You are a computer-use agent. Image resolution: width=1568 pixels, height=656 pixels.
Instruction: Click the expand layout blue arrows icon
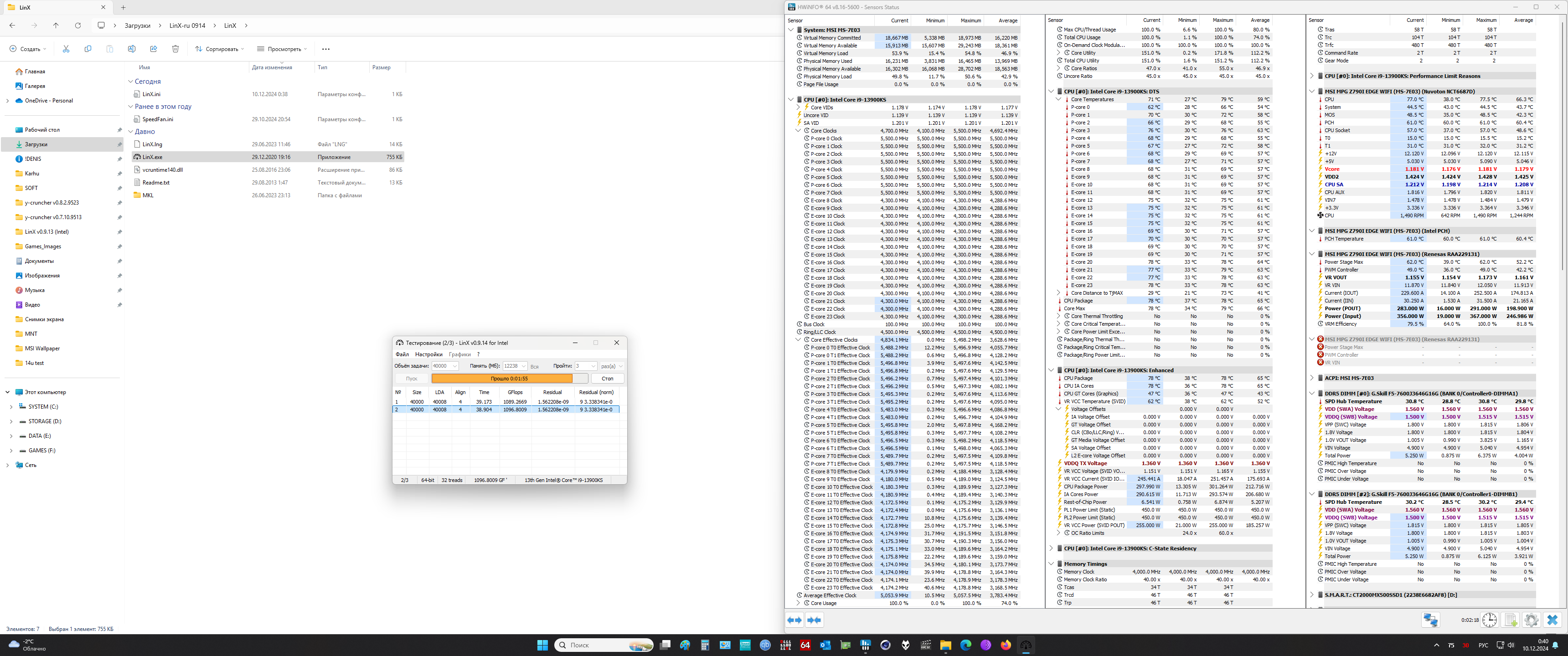(x=794, y=620)
